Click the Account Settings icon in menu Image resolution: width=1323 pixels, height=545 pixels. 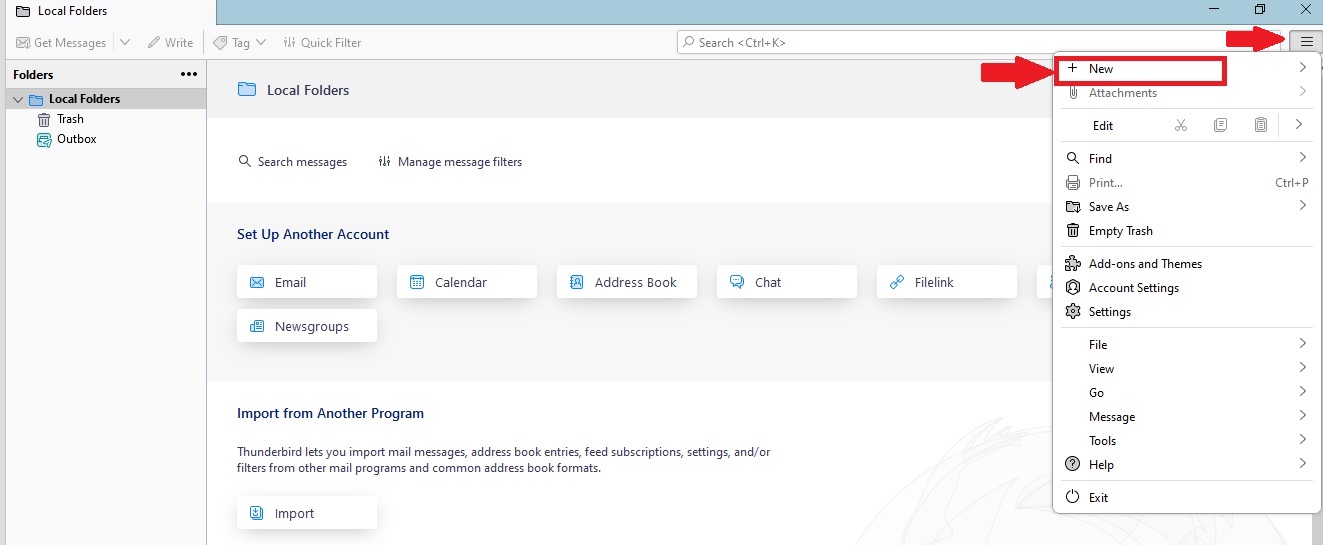tap(1073, 287)
